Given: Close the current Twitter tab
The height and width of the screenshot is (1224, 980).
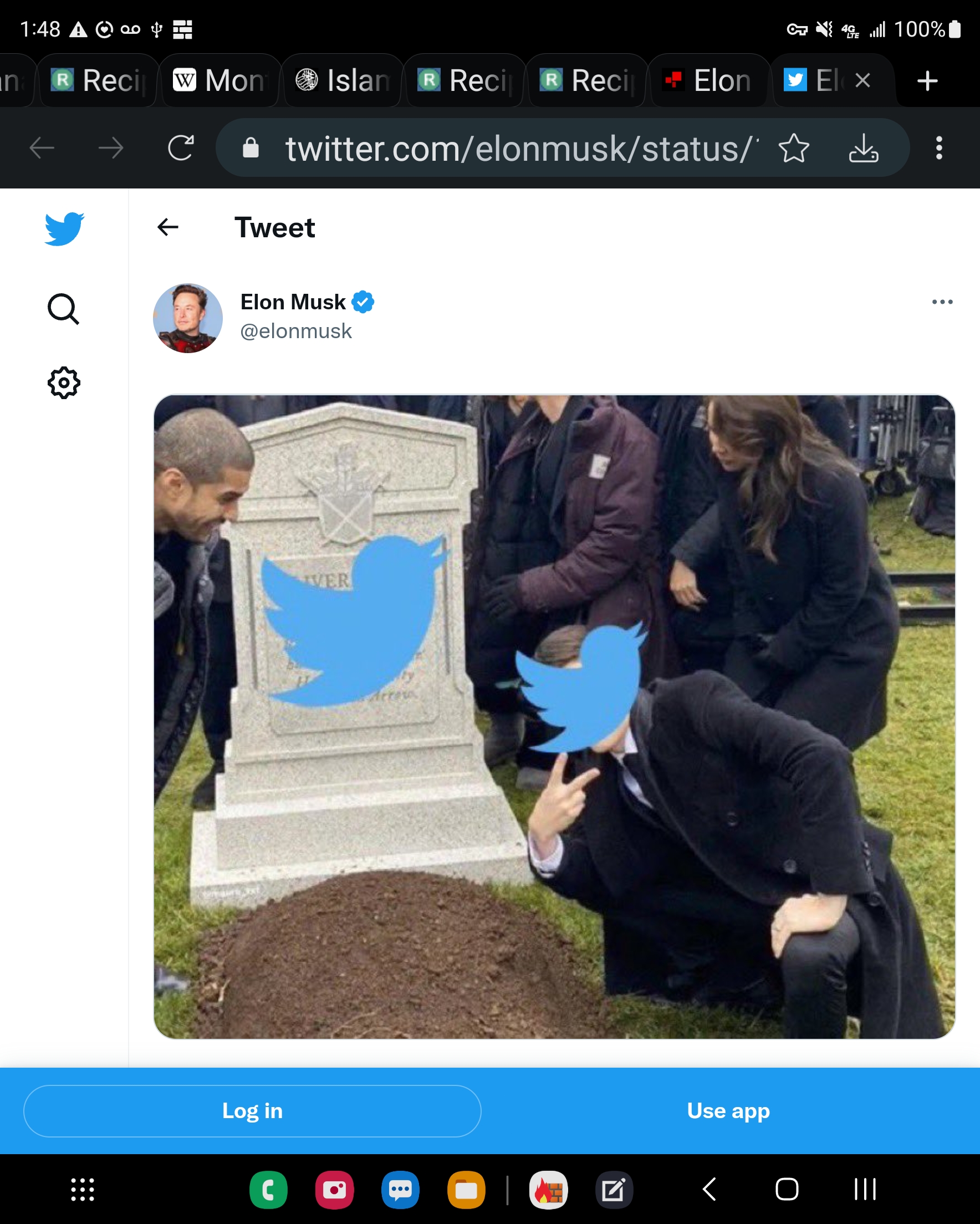Looking at the screenshot, I should pos(862,80).
